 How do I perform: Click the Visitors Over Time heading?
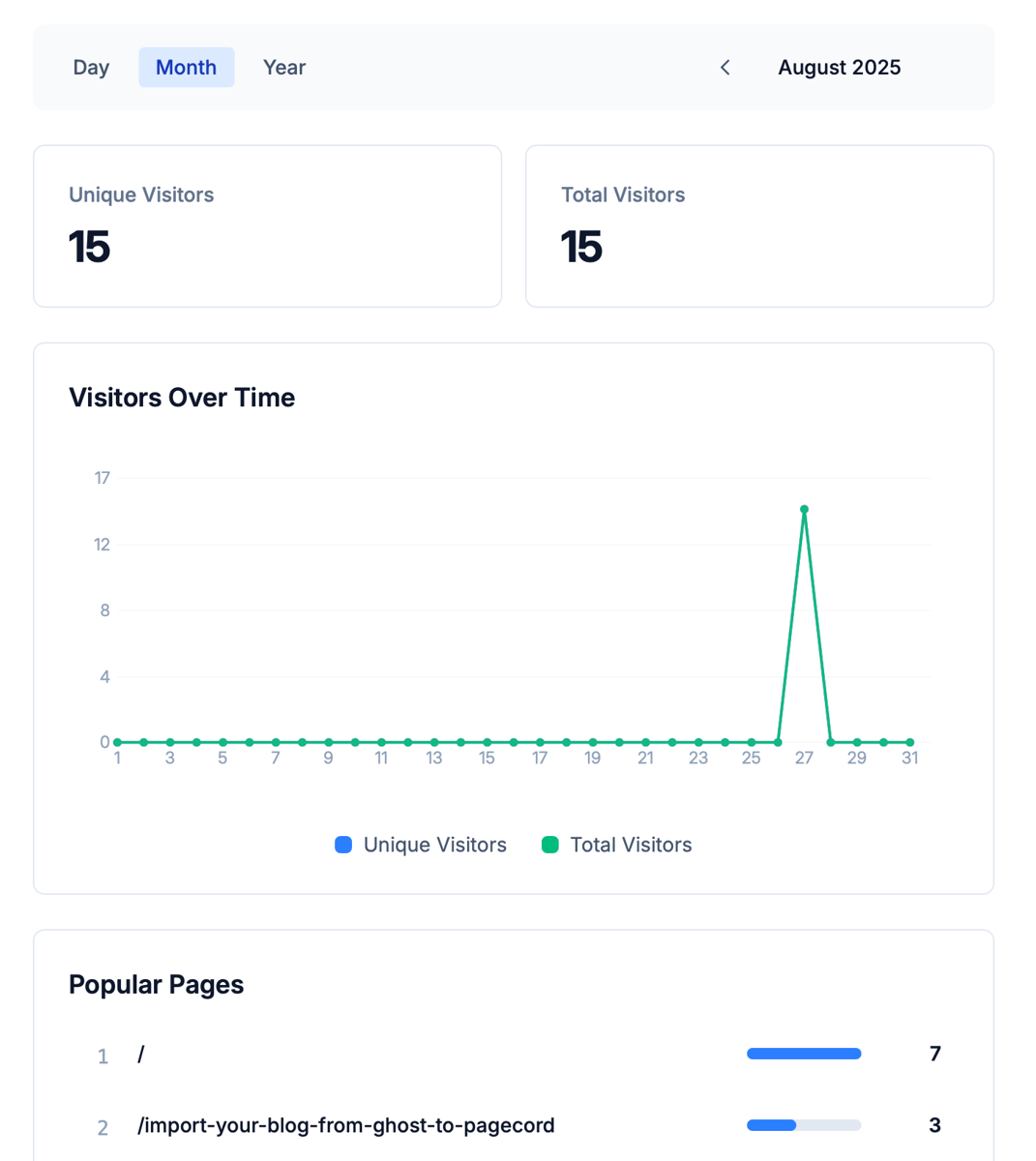pyautogui.click(x=182, y=398)
